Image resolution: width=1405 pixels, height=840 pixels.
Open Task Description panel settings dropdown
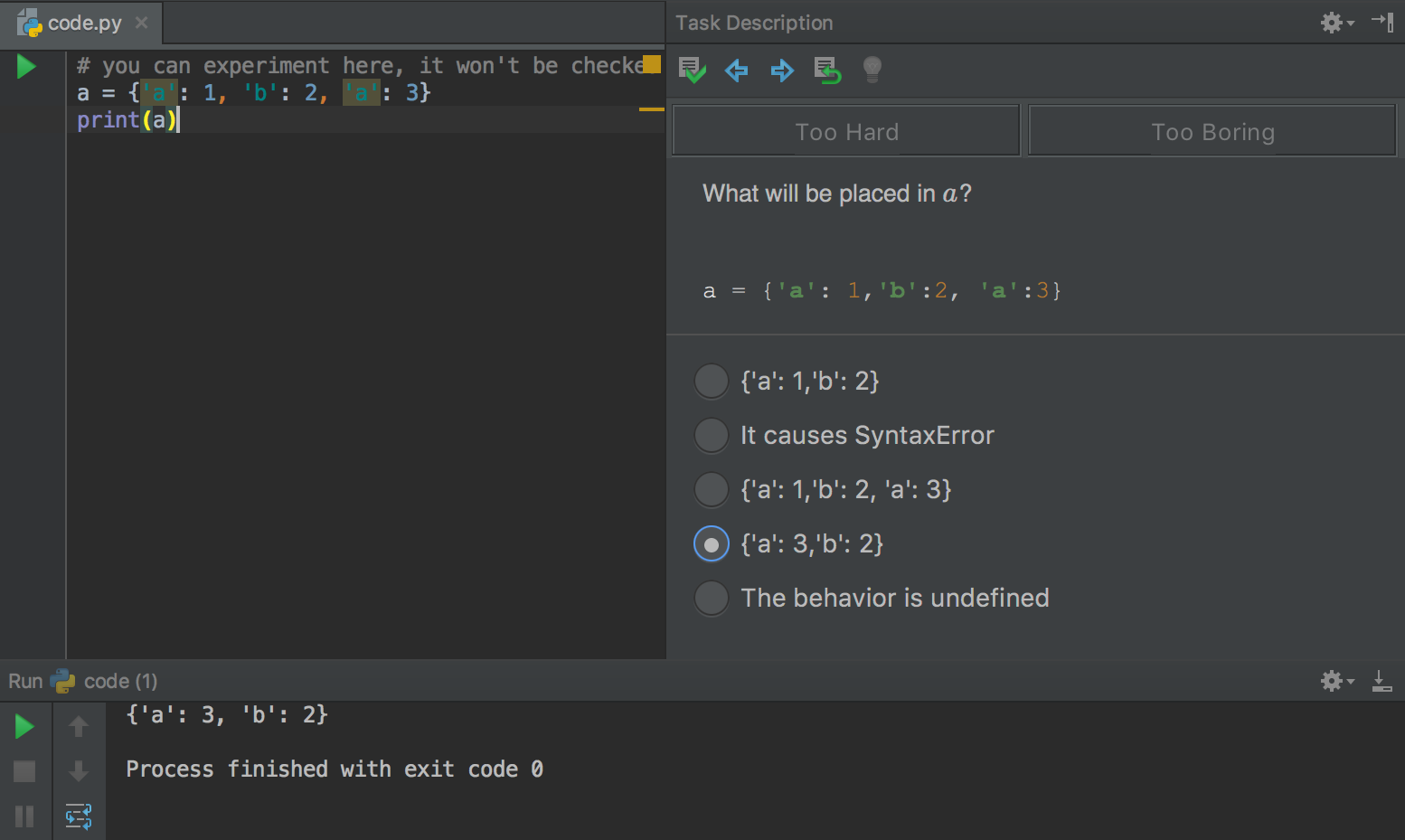point(1334,23)
